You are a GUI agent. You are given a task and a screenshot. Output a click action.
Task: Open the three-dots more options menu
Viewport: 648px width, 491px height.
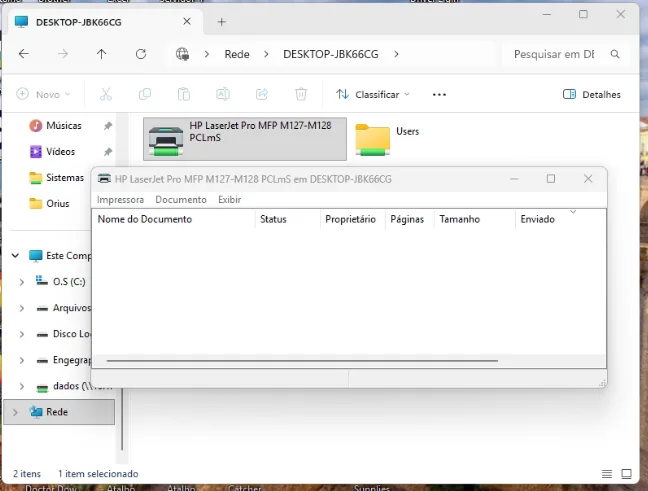(439, 95)
